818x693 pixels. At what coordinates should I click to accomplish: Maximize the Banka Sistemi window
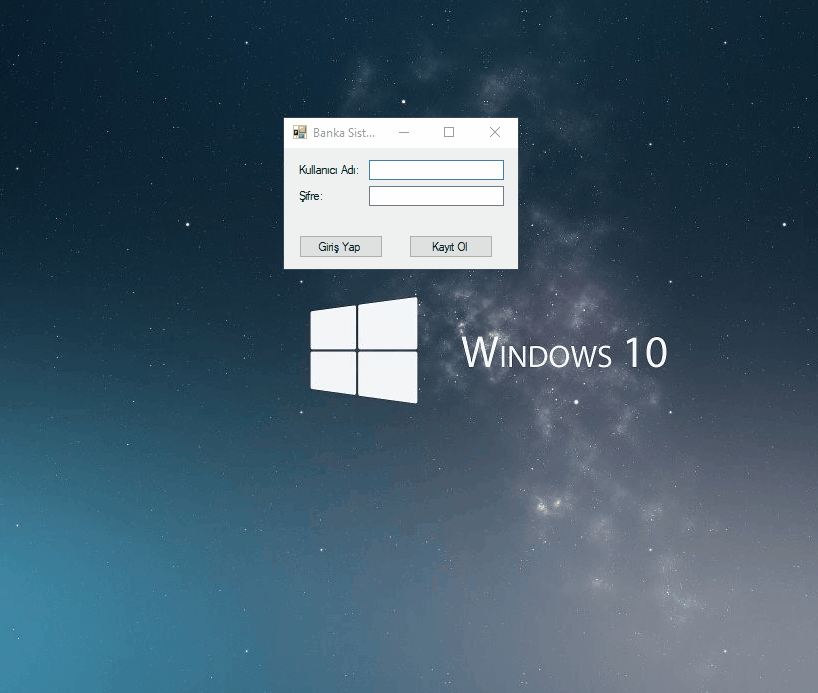click(x=449, y=133)
